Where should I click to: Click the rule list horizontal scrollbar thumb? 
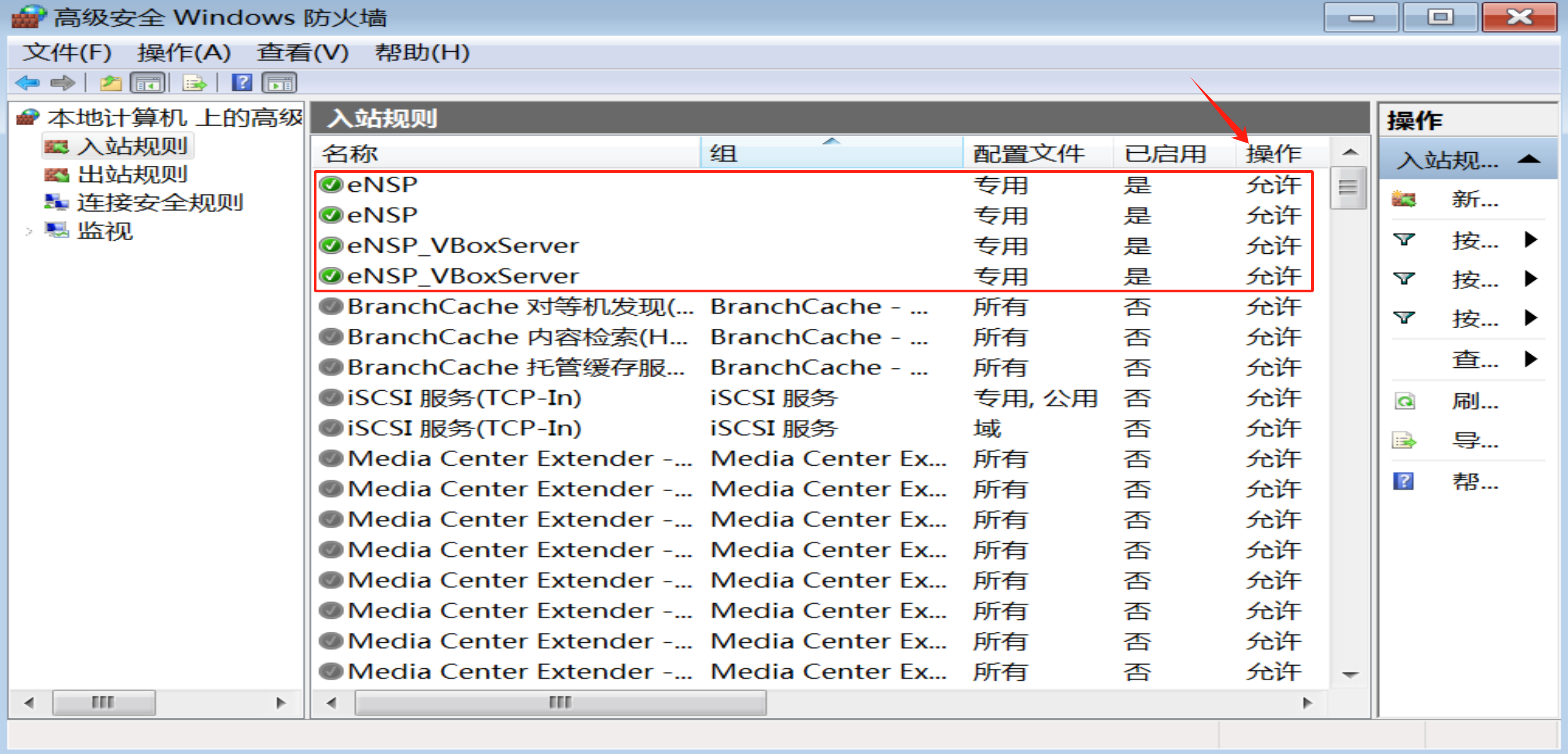click(x=560, y=702)
